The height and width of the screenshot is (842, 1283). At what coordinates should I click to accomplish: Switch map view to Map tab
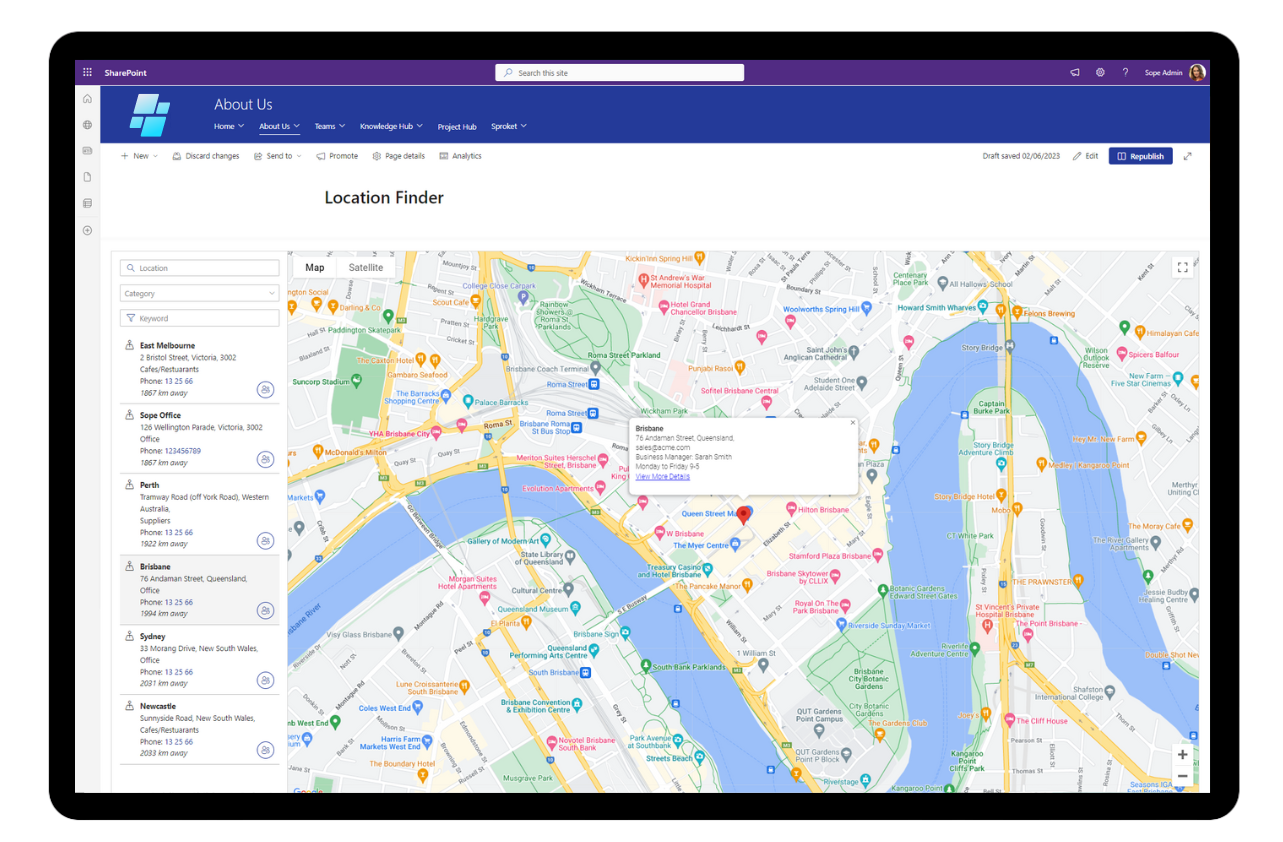pyautogui.click(x=314, y=267)
